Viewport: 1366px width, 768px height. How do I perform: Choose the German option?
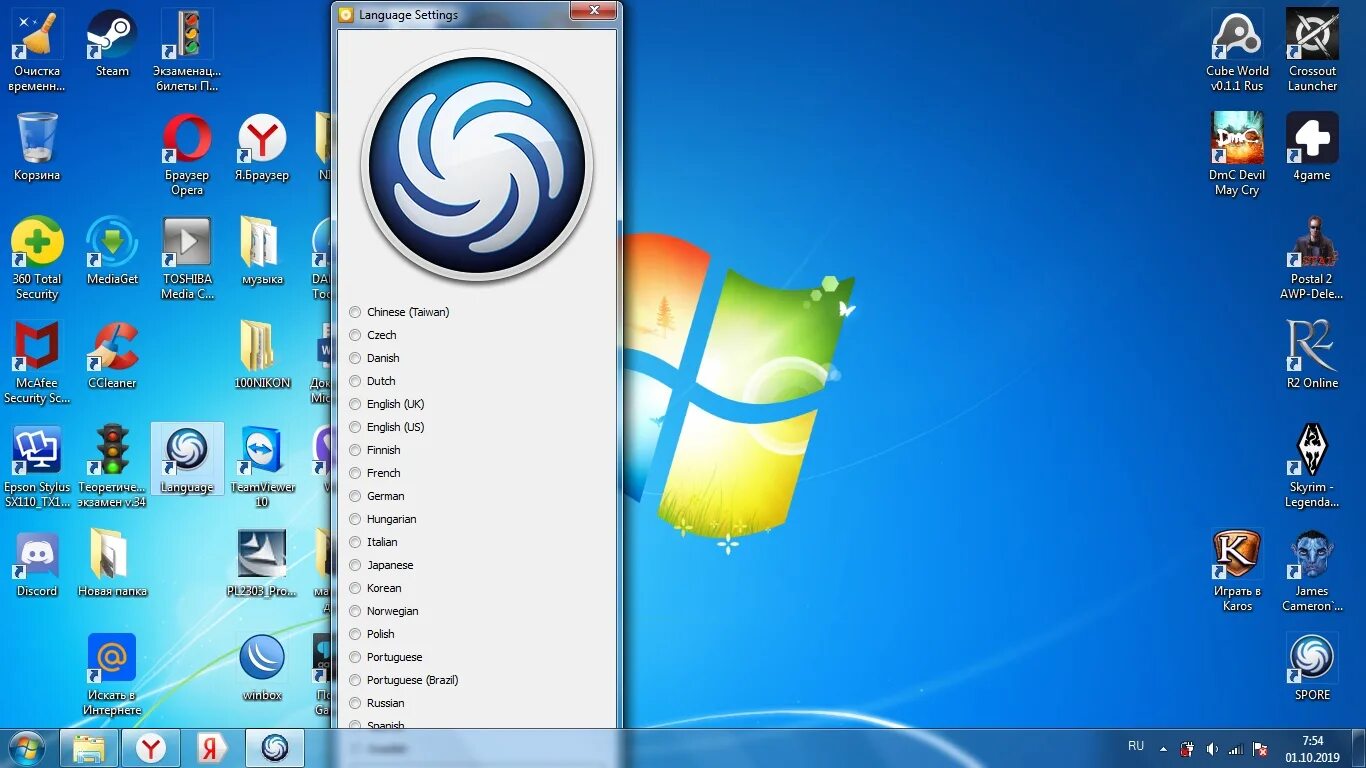pyautogui.click(x=377, y=496)
